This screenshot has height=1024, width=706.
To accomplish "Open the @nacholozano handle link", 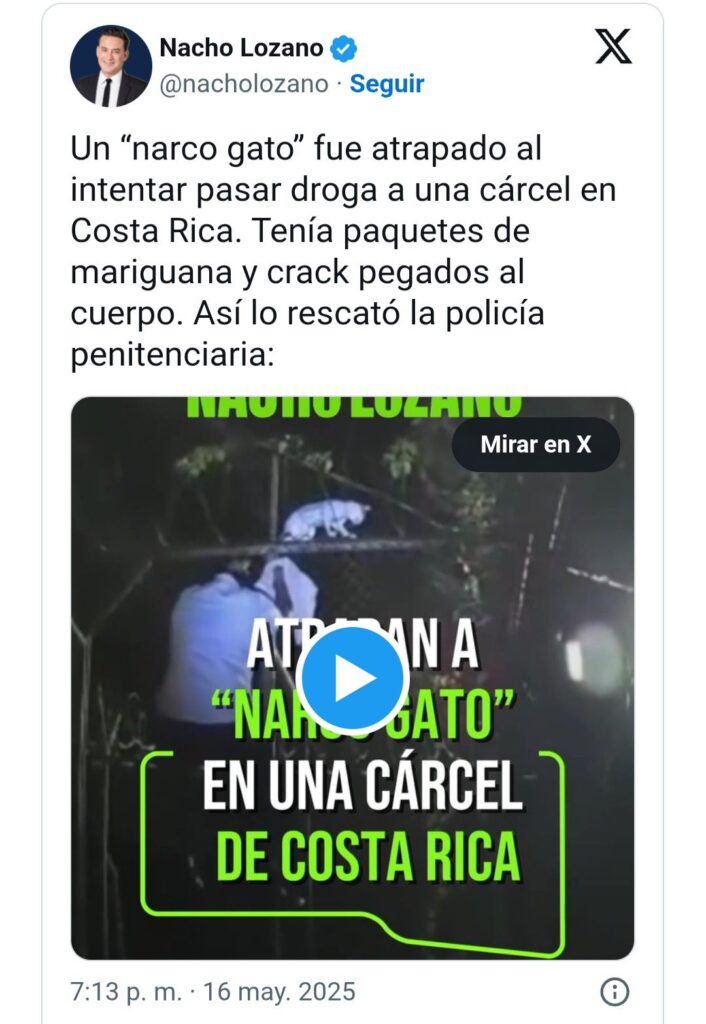I will coord(244,84).
